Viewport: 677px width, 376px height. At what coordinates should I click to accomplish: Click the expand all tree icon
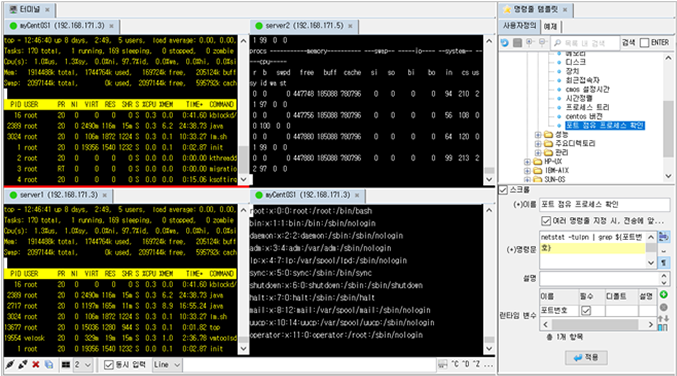pyautogui.click(x=530, y=42)
